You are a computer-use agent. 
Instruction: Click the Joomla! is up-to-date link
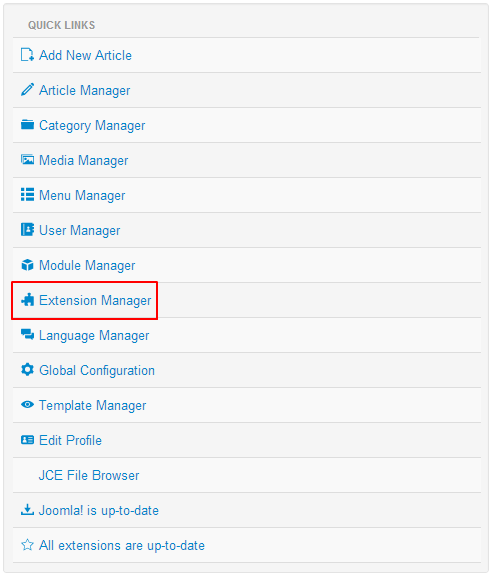tap(99, 511)
